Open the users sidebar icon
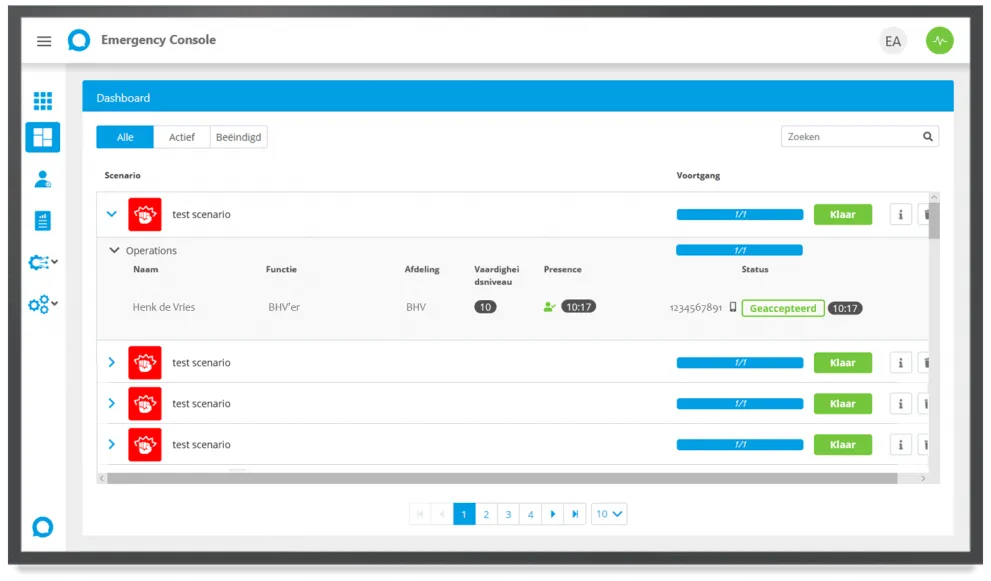 (42, 180)
